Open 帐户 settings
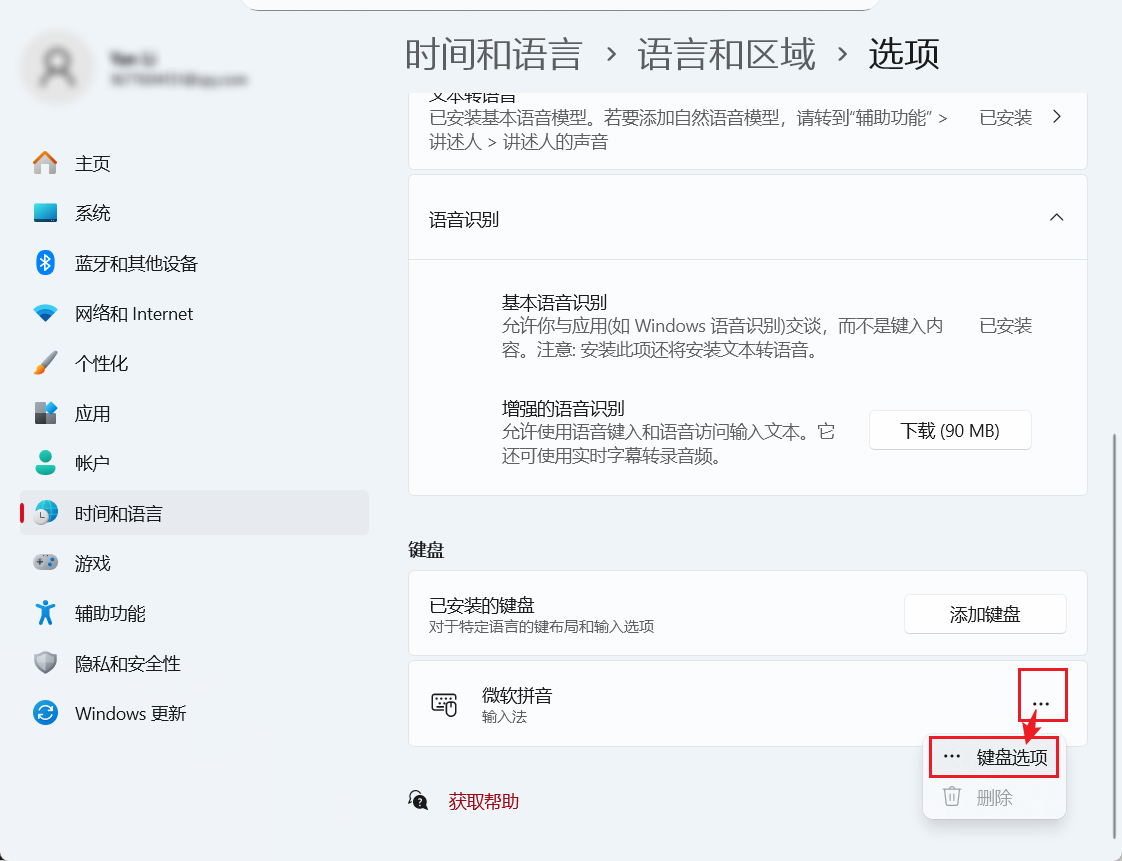Image resolution: width=1122 pixels, height=861 pixels. pos(194,463)
